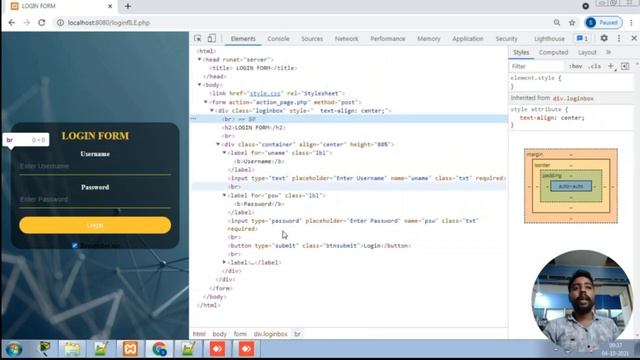Screen dimensions: 640x360
Task: Open the file explorer taskbar icon
Action: point(72,349)
